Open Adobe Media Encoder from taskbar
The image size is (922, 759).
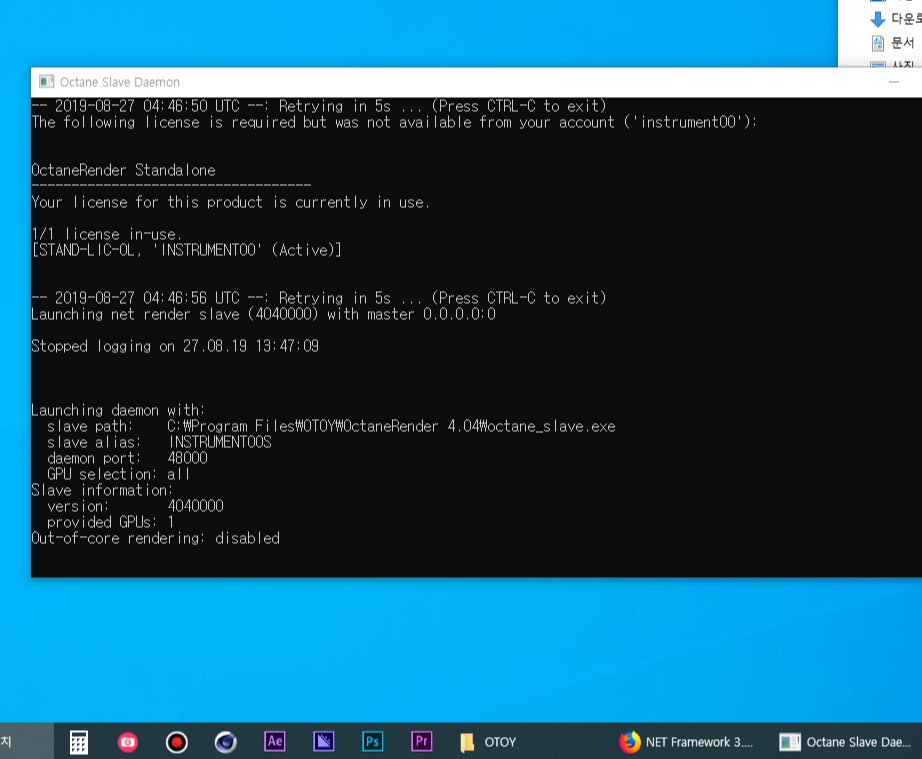point(323,741)
